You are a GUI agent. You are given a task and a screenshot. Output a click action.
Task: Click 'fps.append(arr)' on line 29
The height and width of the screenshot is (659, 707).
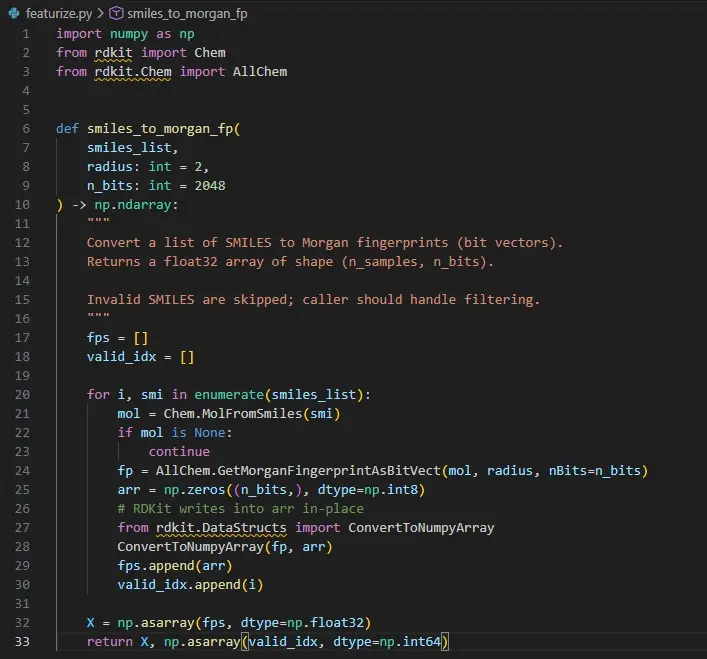[175, 566]
